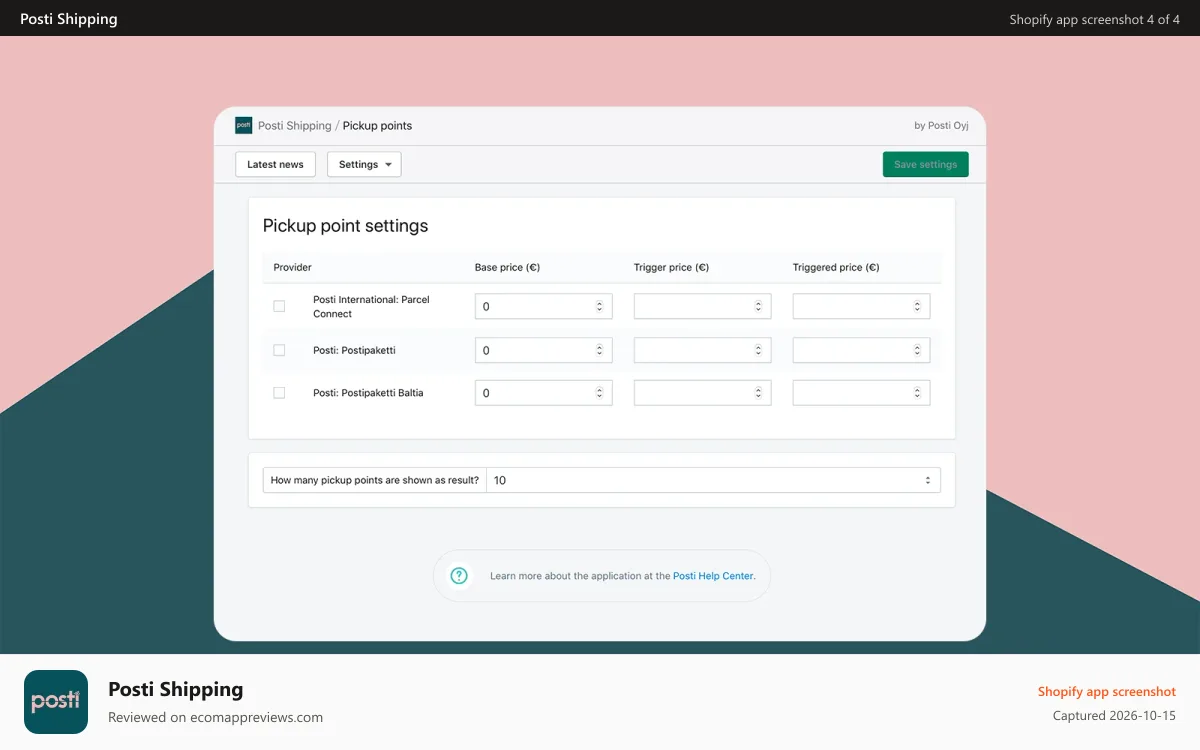Go to Posti Shipping breadcrumb
Screen dimensions: 1200x750
pyautogui.click(x=294, y=125)
